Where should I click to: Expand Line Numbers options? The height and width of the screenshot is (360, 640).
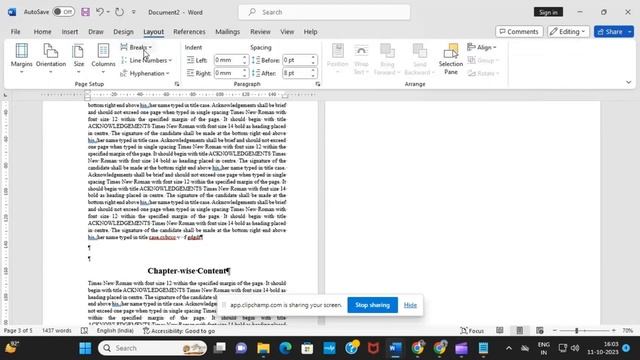[146, 60]
